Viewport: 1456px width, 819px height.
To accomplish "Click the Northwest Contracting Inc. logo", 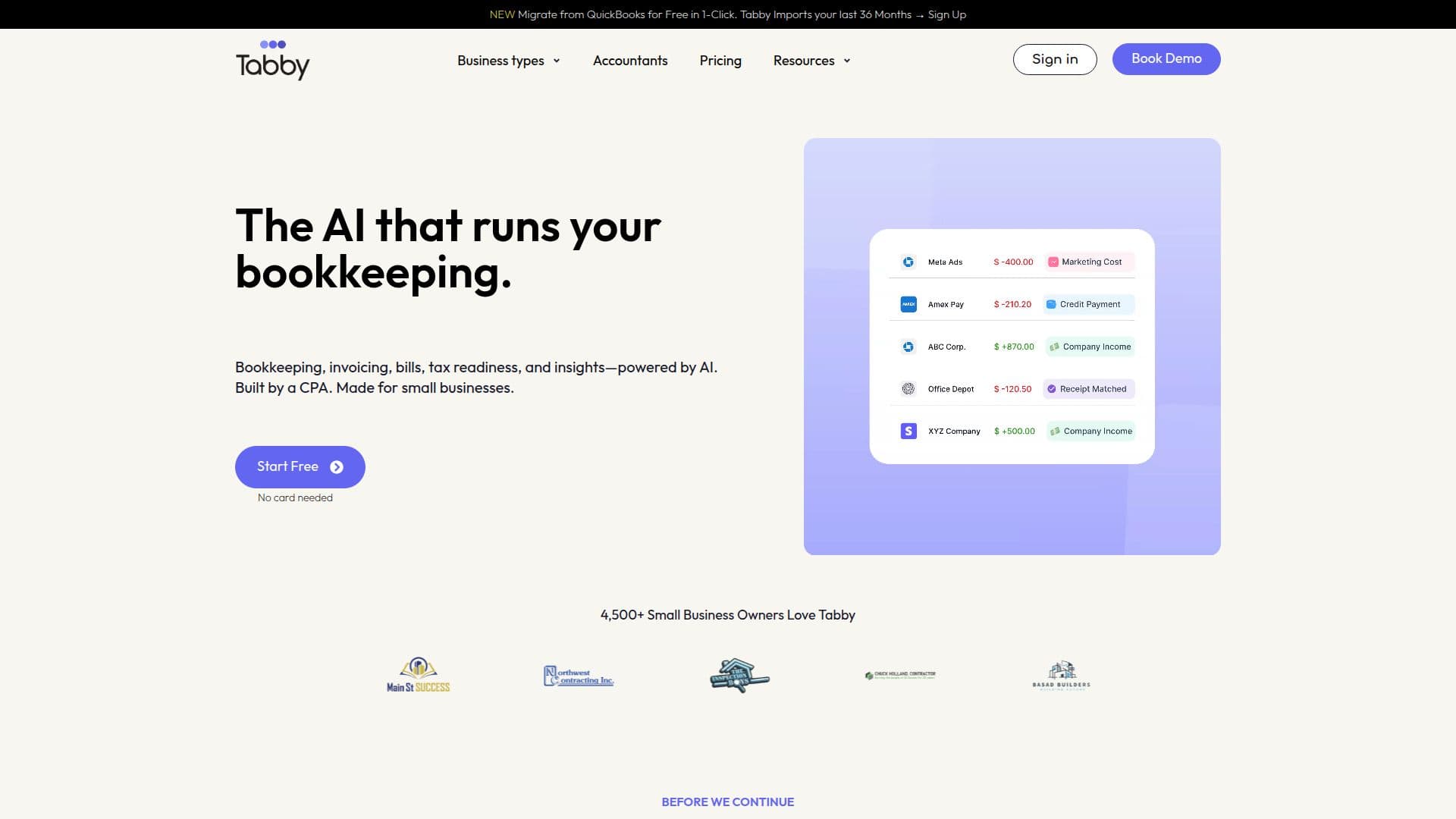I will (579, 676).
